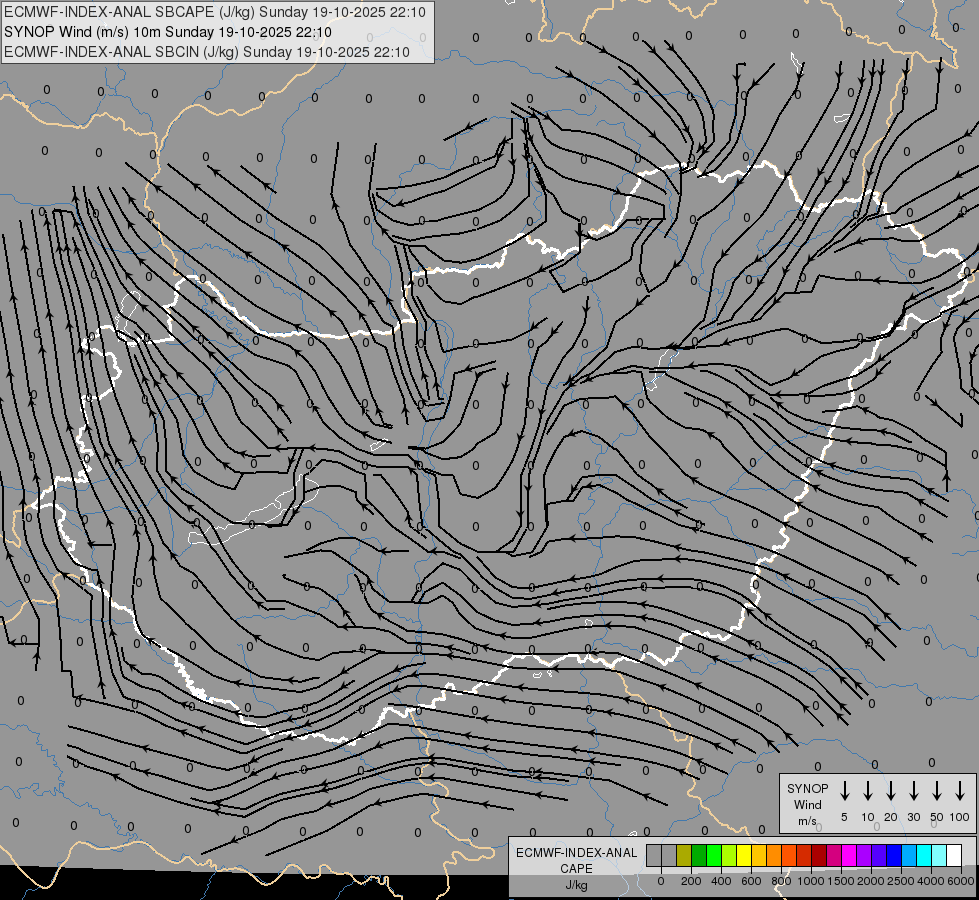Image resolution: width=979 pixels, height=900 pixels.
Task: Click the wind arrow above the 30 m/s label
Action: pyautogui.click(x=913, y=791)
